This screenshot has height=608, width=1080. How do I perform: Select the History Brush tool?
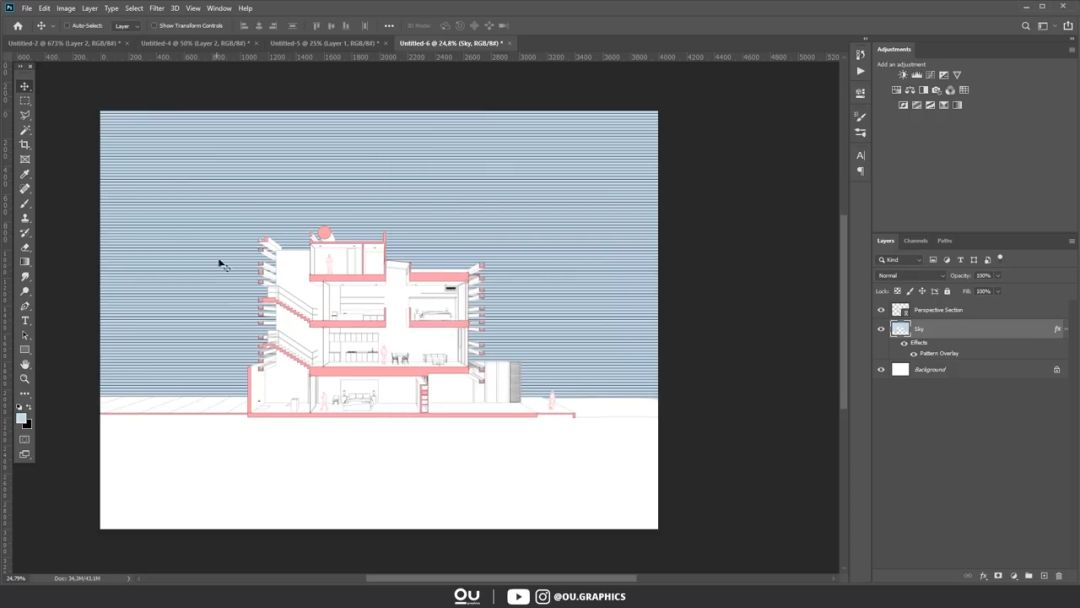pyautogui.click(x=25, y=233)
